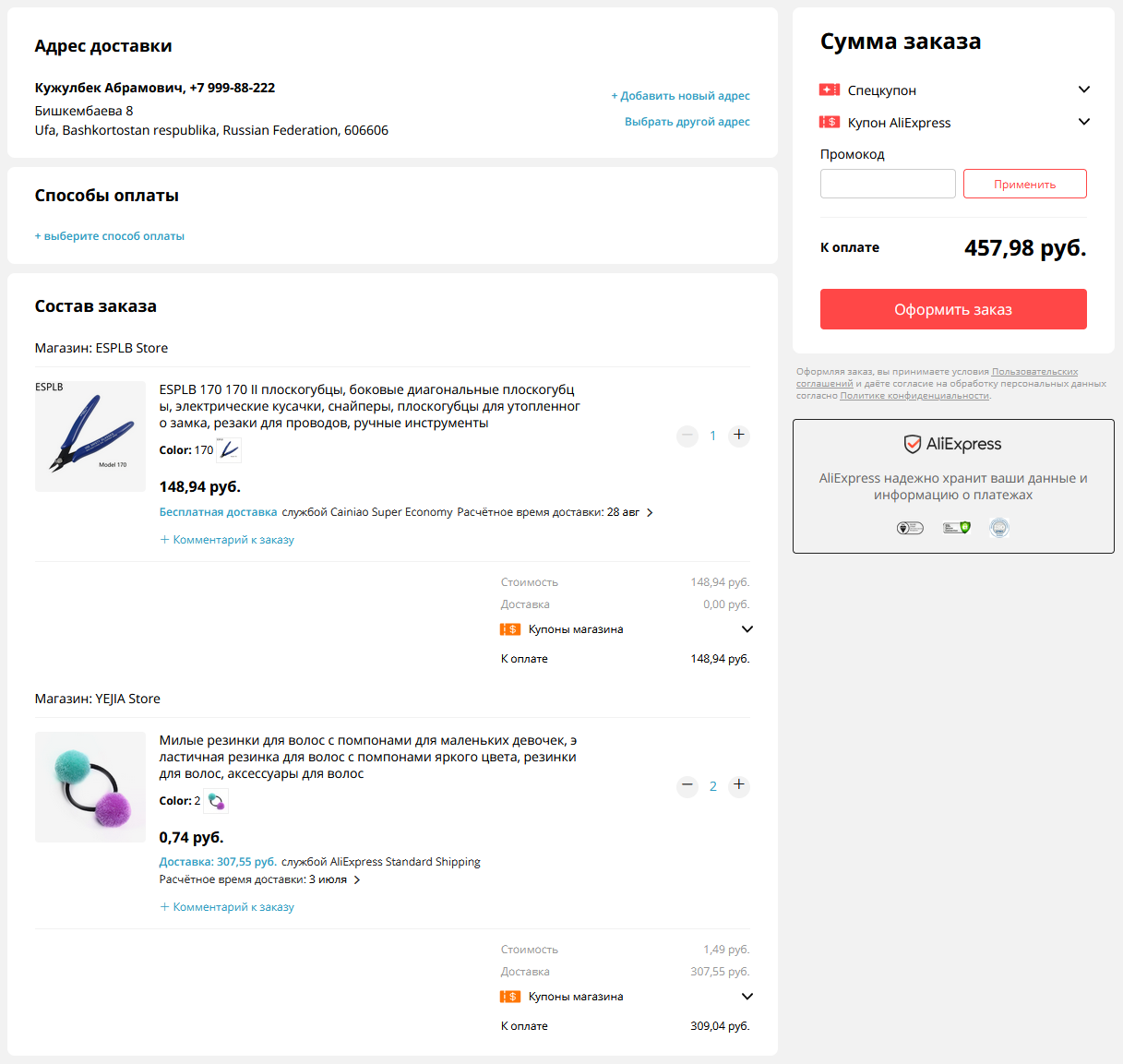Expand Купоны магазина for YEJIA Store
Viewport: 1123px width, 1064px height.
747,997
